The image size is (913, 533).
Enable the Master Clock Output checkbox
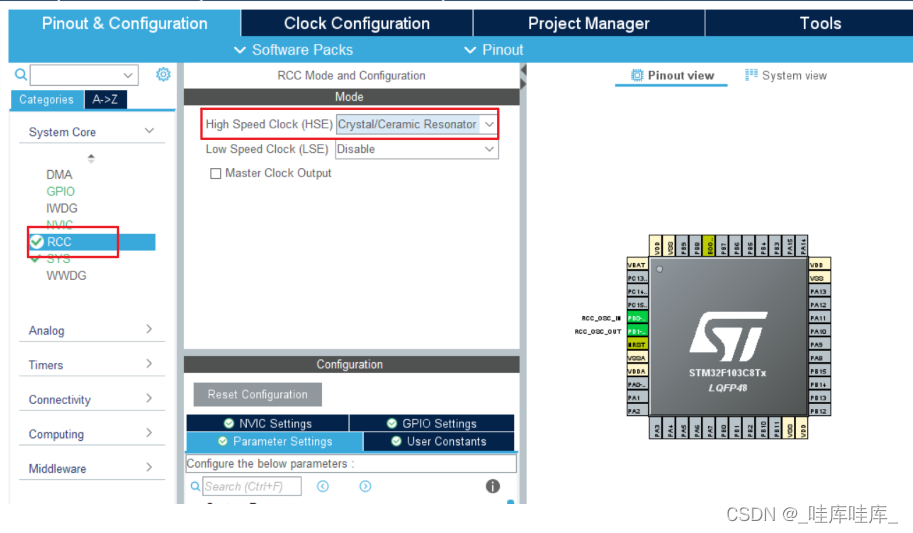coord(215,174)
